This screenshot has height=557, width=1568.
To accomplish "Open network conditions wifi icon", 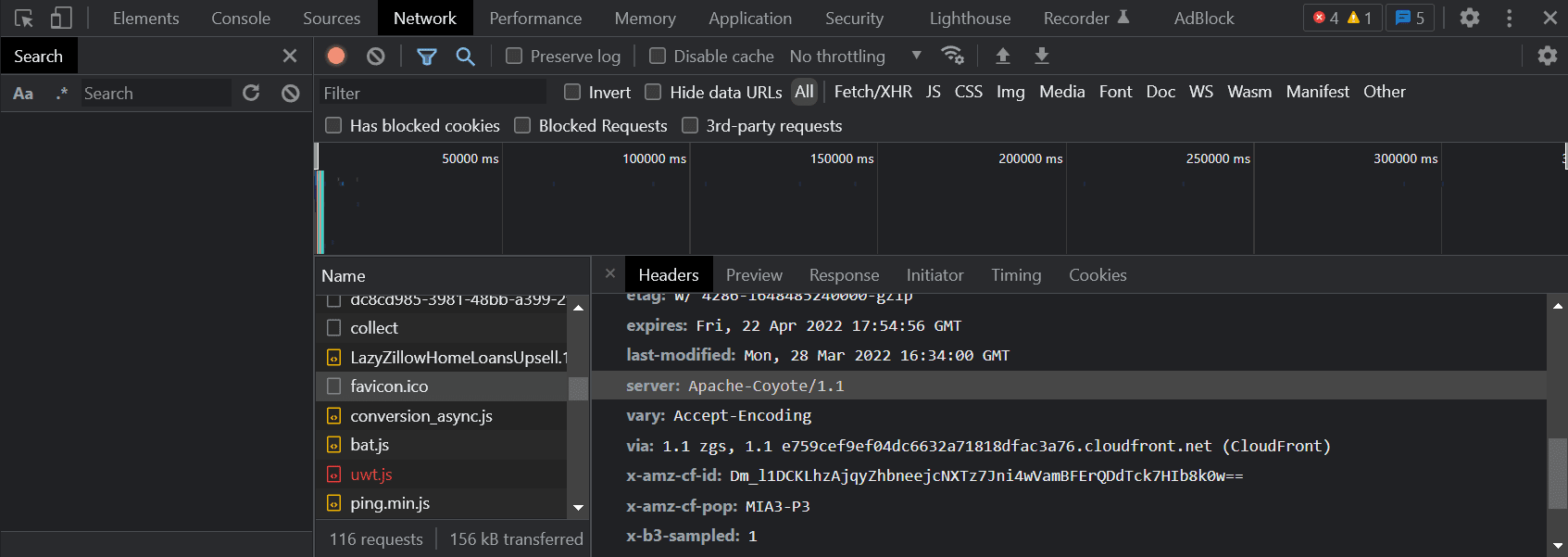I will pos(952,56).
